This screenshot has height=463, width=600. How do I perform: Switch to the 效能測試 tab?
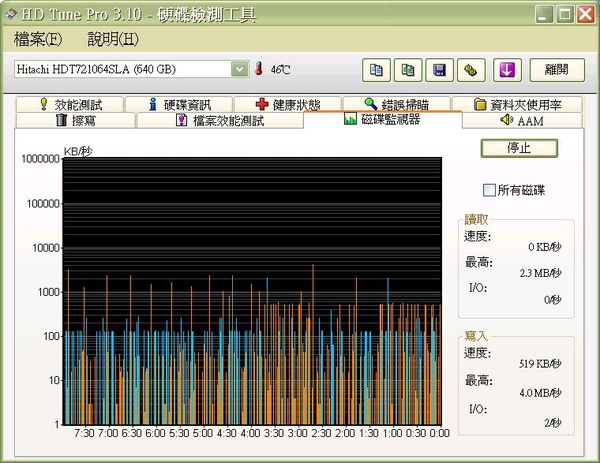tap(70, 104)
